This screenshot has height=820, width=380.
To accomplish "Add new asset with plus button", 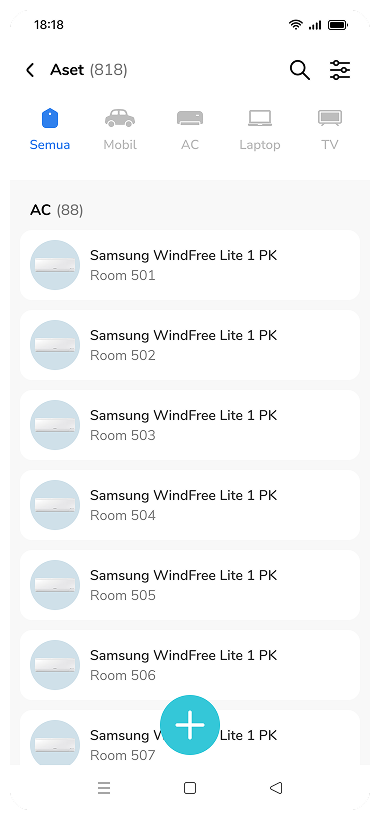I will coord(190,725).
